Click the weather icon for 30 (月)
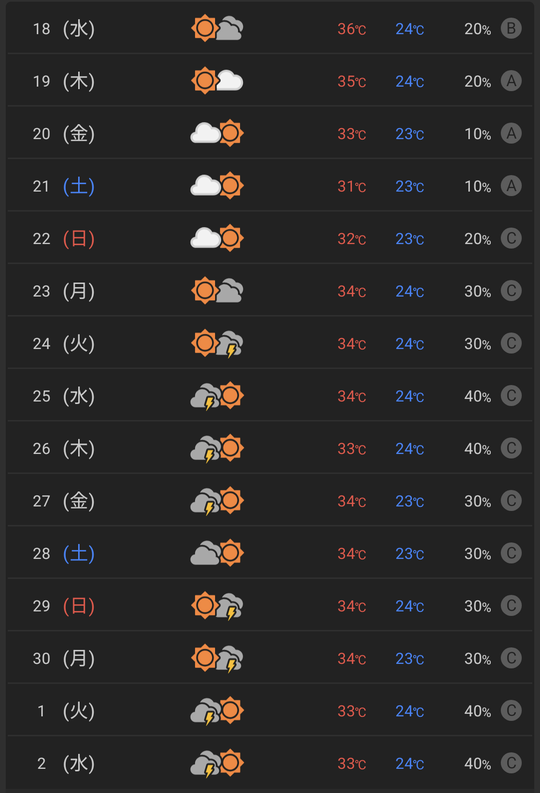The image size is (540, 793). 217,658
